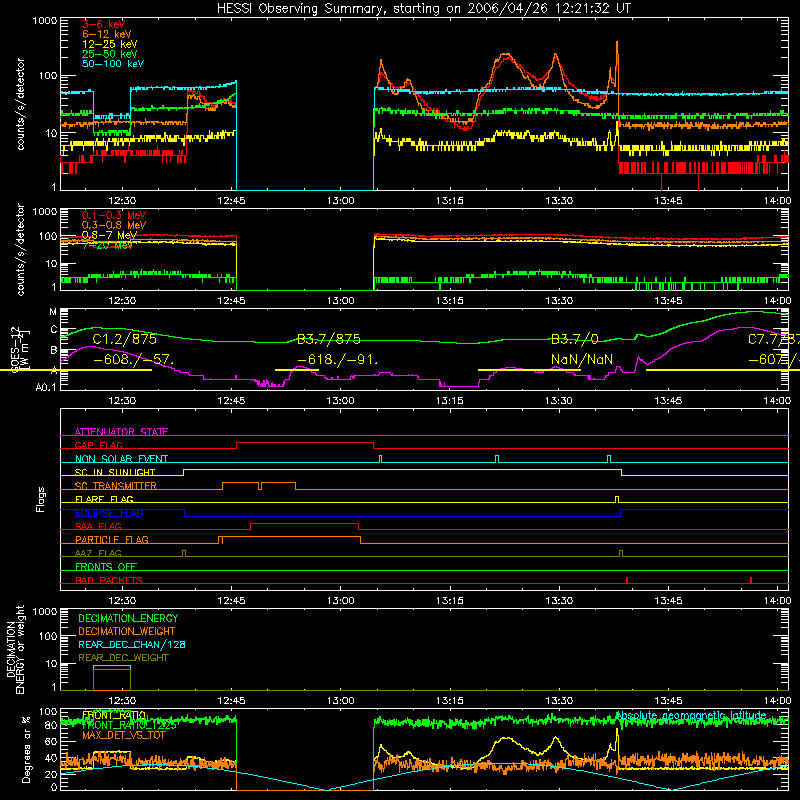Click the B3.7/0 GOES flare label
The height and width of the screenshot is (800, 800).
pyautogui.click(x=574, y=339)
